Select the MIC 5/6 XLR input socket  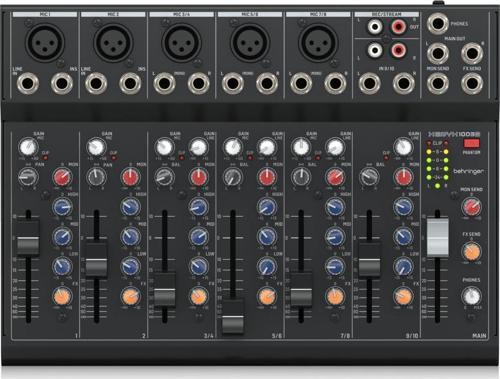(250, 42)
